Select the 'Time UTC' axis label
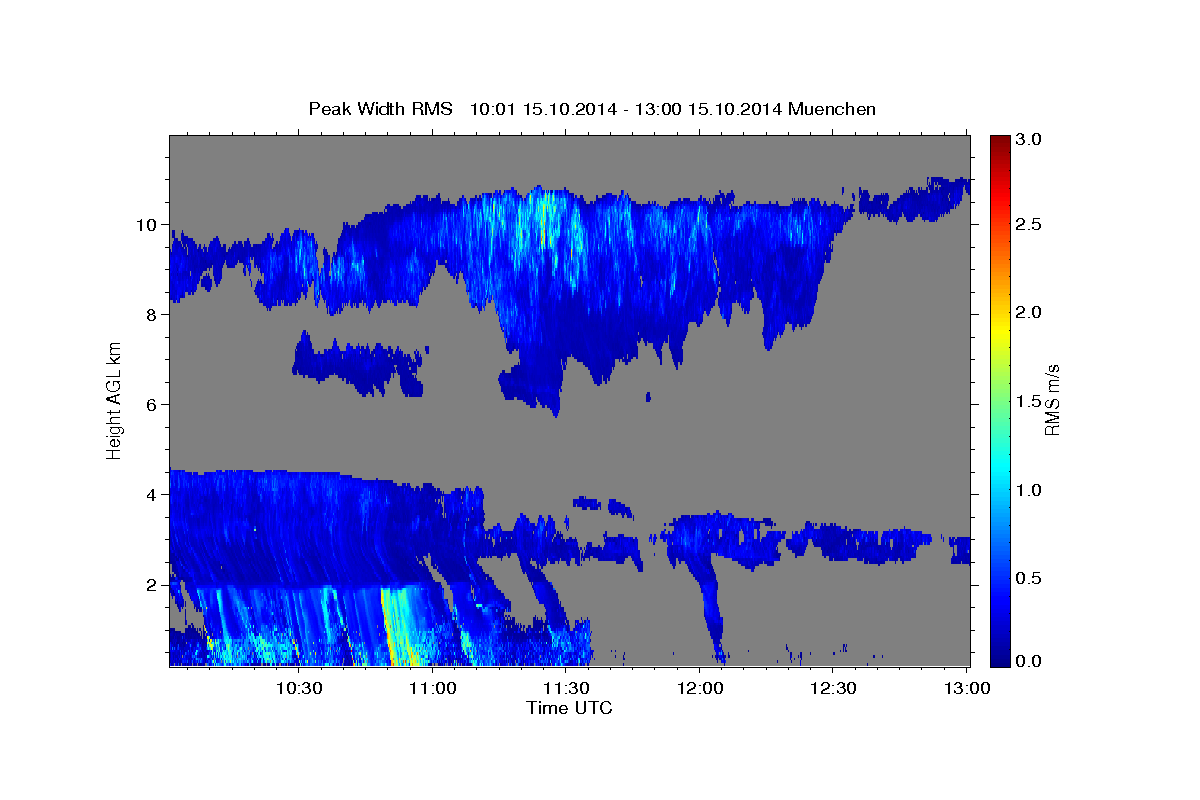The height and width of the screenshot is (800, 1200). coord(569,708)
